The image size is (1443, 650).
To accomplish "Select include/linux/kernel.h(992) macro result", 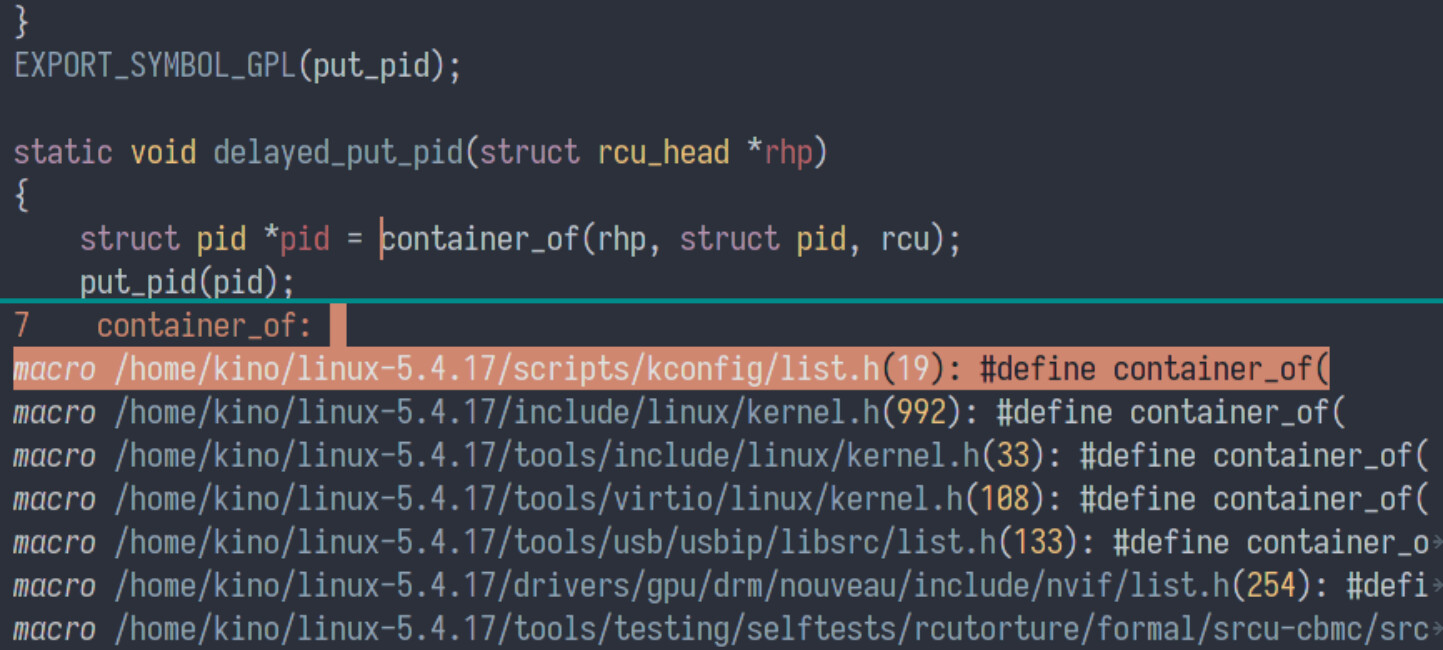I will (x=680, y=413).
